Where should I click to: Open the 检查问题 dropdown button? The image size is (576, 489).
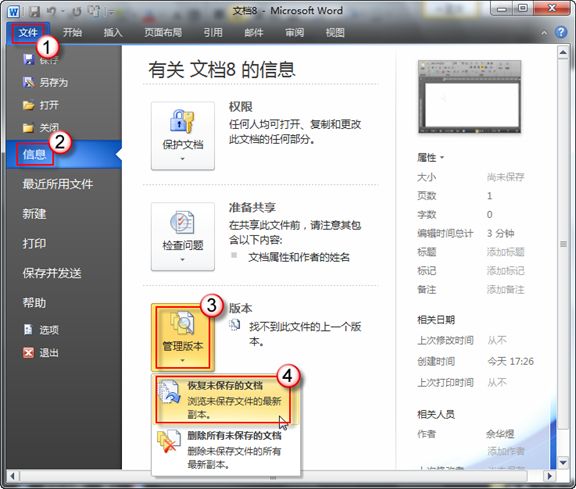click(183, 237)
